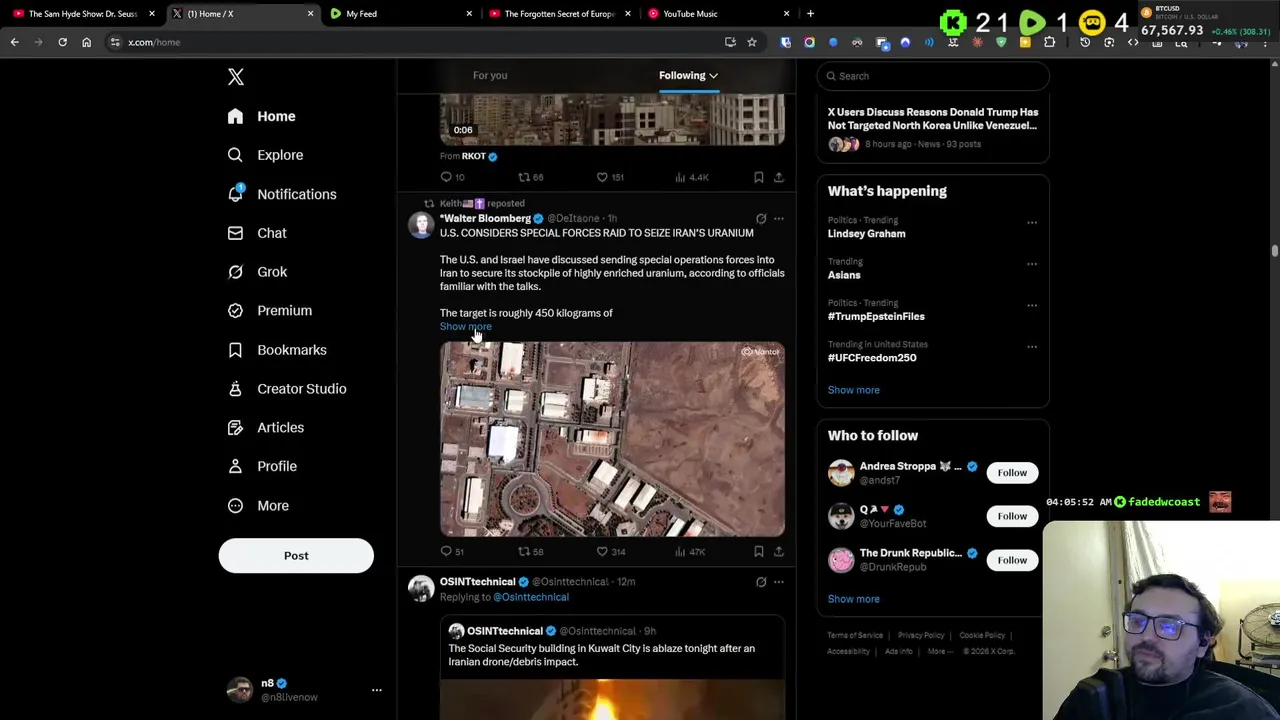
Task: Open the satellite image in Bloomberg post
Action: (x=612, y=439)
